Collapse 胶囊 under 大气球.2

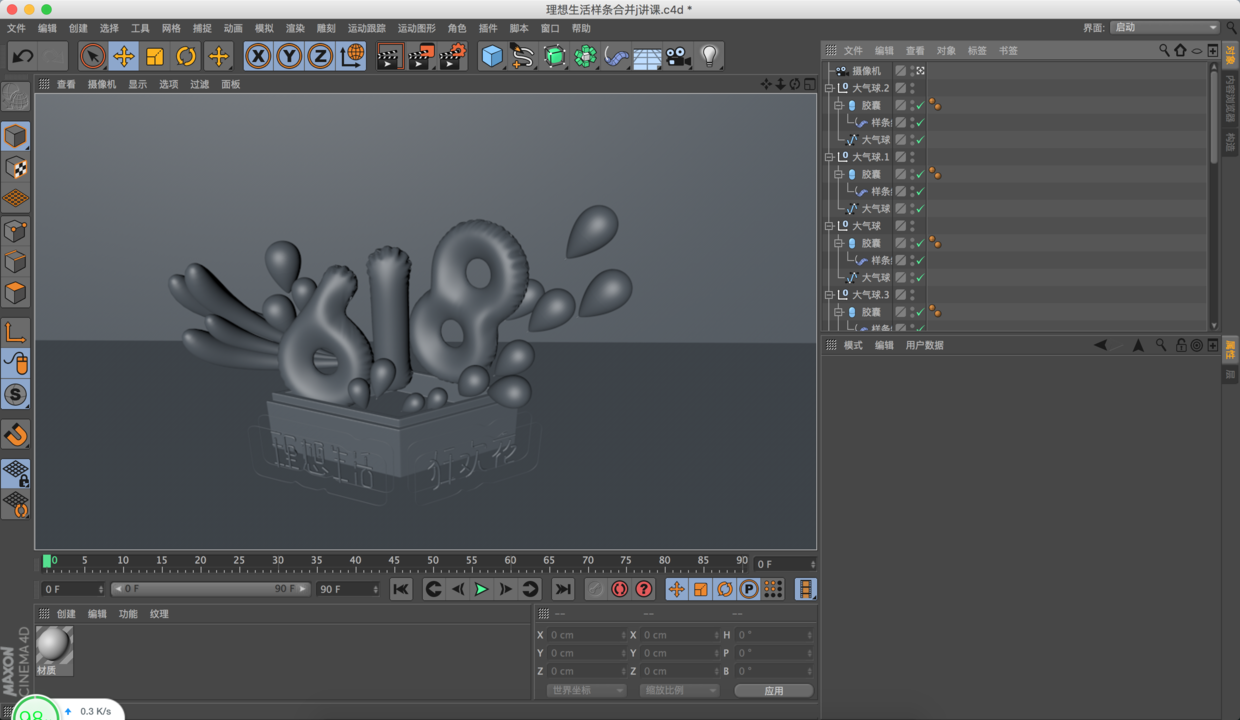(x=839, y=105)
